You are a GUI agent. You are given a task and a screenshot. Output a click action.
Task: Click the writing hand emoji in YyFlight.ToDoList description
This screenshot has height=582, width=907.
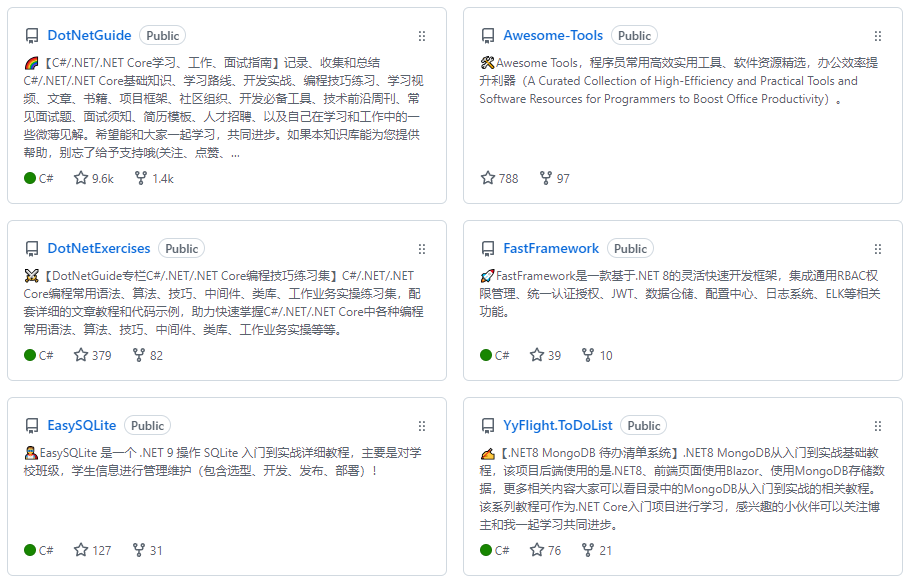[x=487, y=453]
